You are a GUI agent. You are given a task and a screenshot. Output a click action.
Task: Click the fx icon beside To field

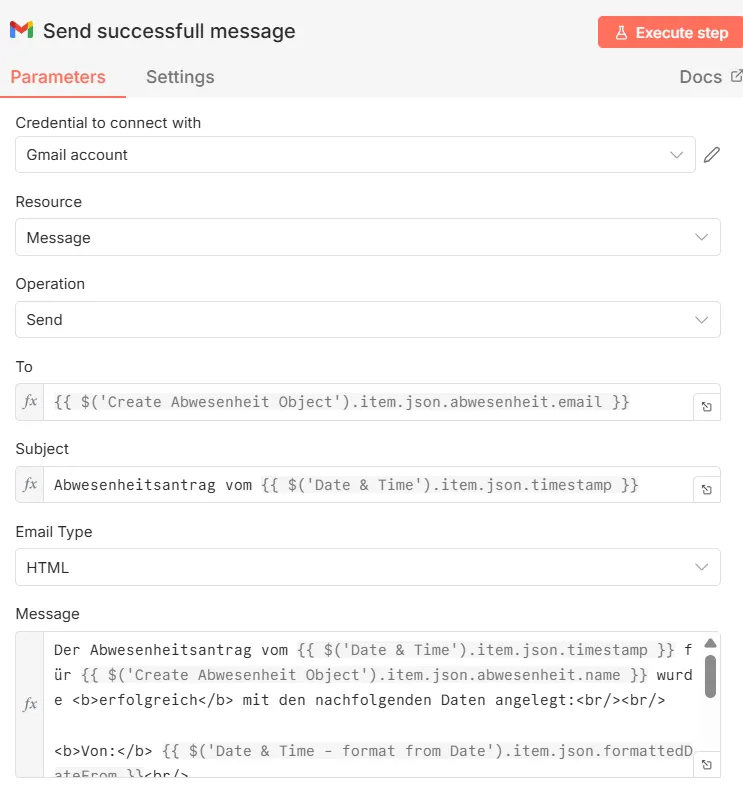point(30,401)
